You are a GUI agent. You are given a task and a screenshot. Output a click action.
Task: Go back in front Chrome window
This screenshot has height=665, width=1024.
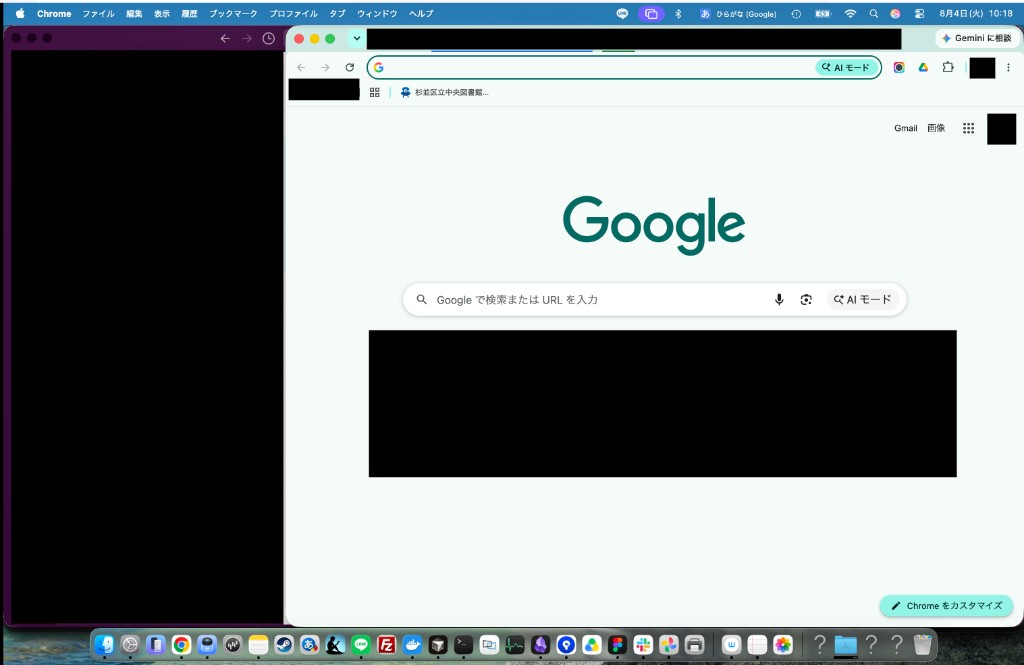pos(301,67)
